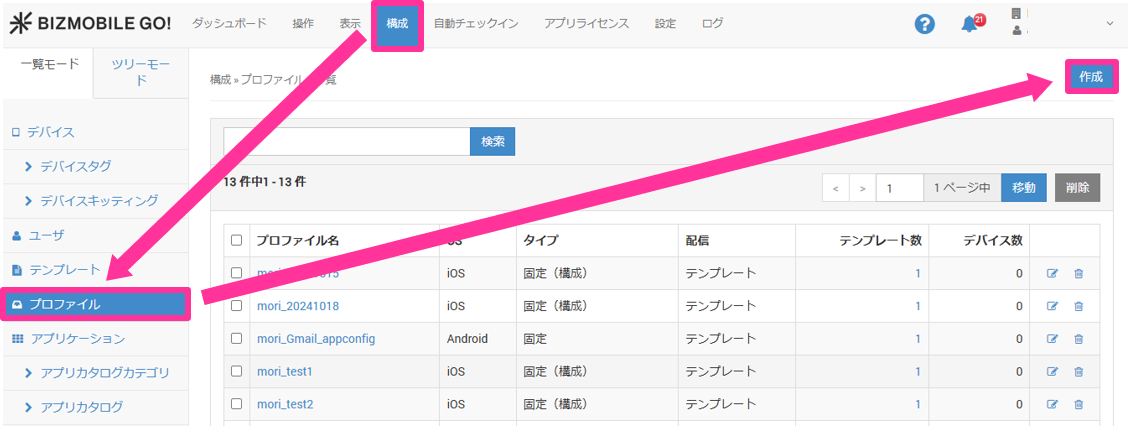Open the 構成 menu in top navigation
The height and width of the screenshot is (426, 1128).
click(x=397, y=24)
